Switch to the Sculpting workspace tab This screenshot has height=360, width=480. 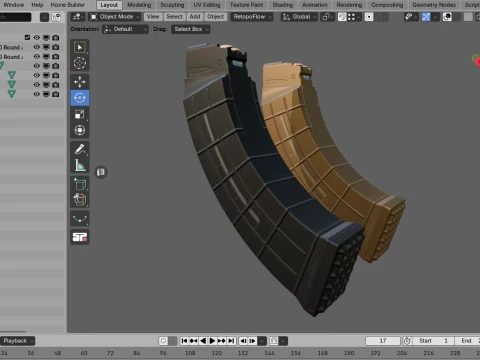[172, 5]
